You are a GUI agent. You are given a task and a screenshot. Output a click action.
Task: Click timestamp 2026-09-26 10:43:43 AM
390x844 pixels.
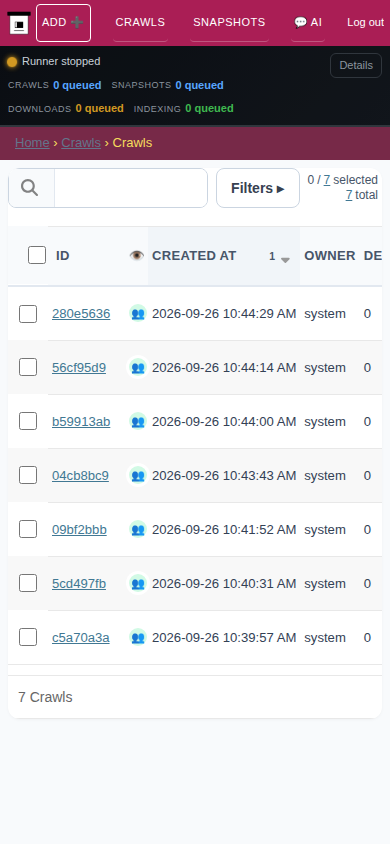[224, 476]
